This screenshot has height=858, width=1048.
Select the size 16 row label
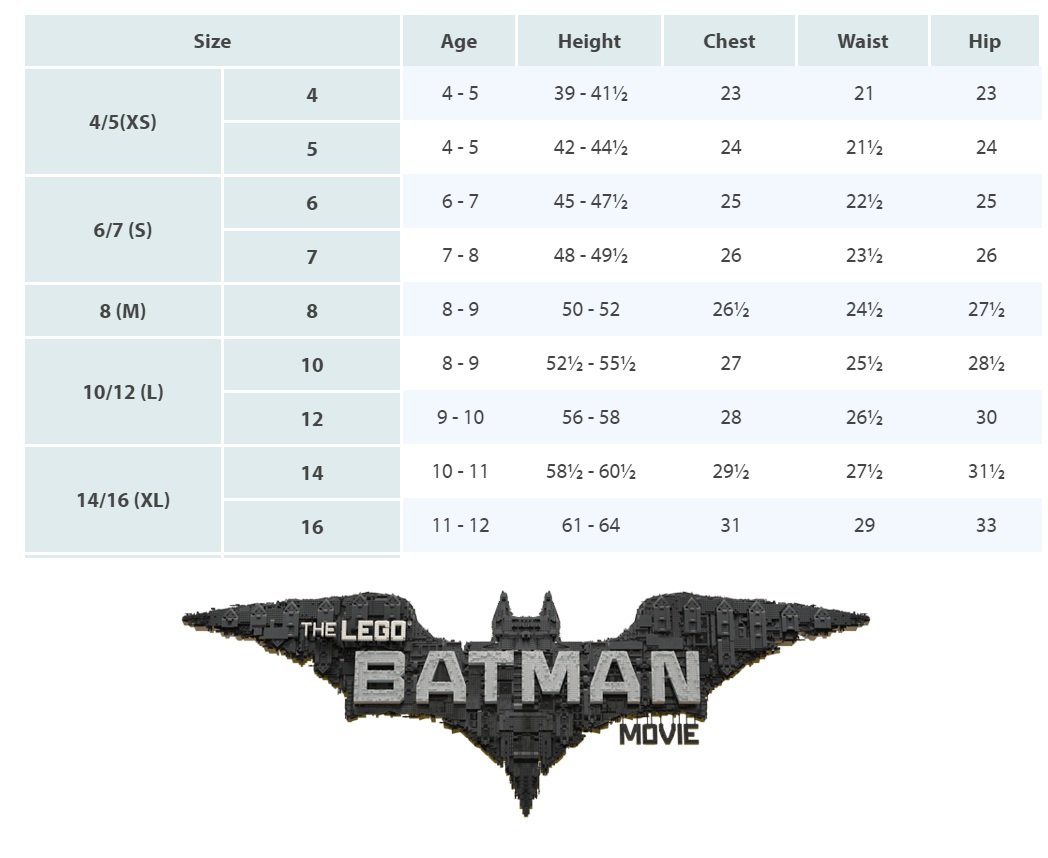(312, 527)
